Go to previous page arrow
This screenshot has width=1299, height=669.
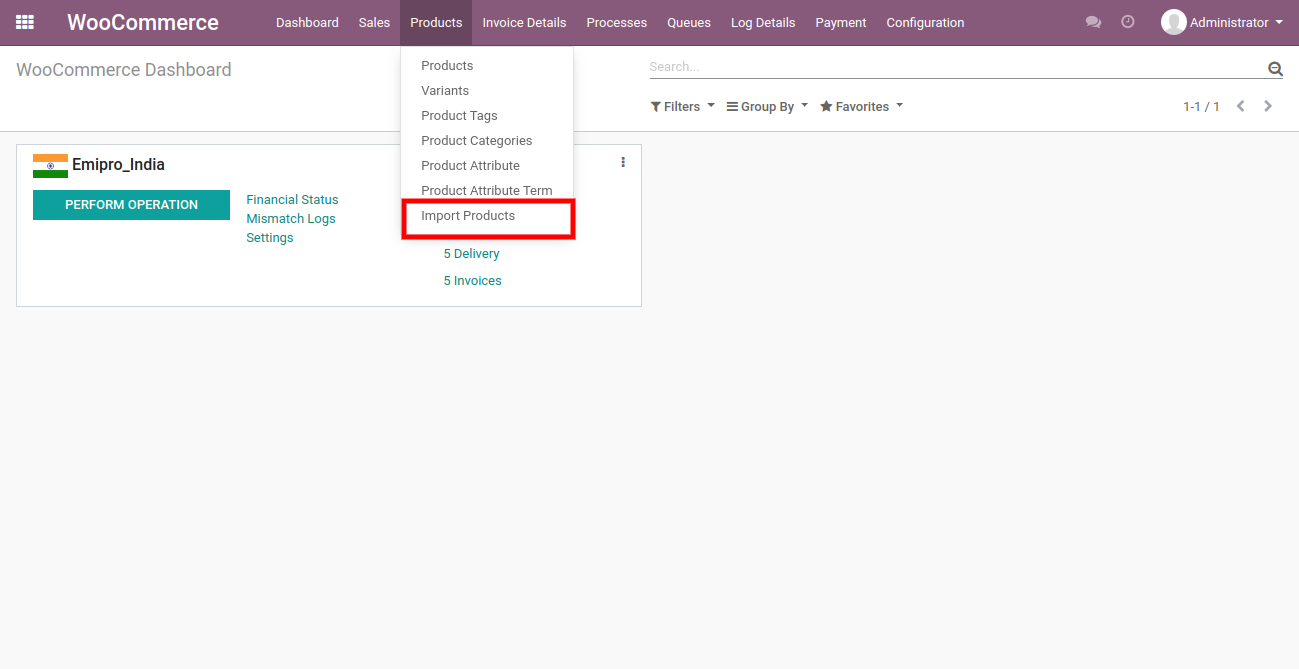pos(1240,106)
